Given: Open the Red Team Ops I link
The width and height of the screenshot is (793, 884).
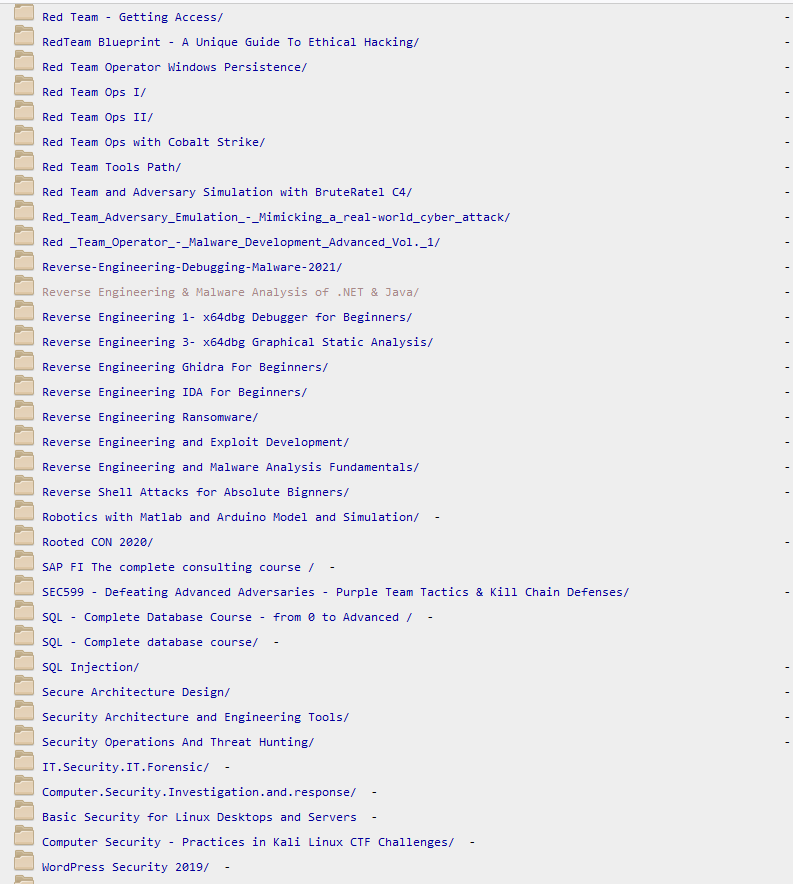Looking at the screenshot, I should 94,92.
